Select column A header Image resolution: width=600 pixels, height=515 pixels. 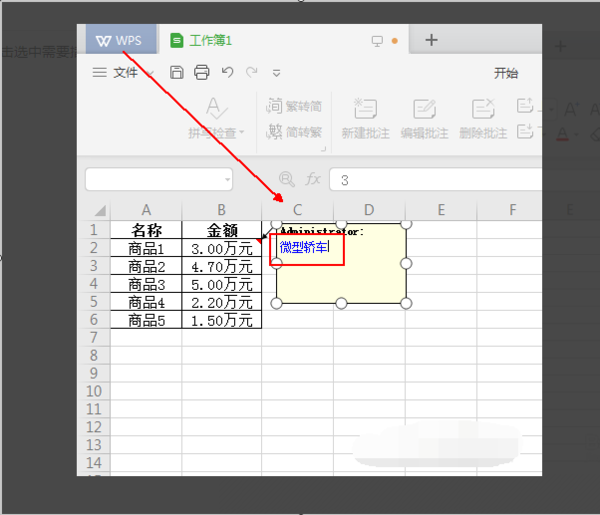coord(146,210)
